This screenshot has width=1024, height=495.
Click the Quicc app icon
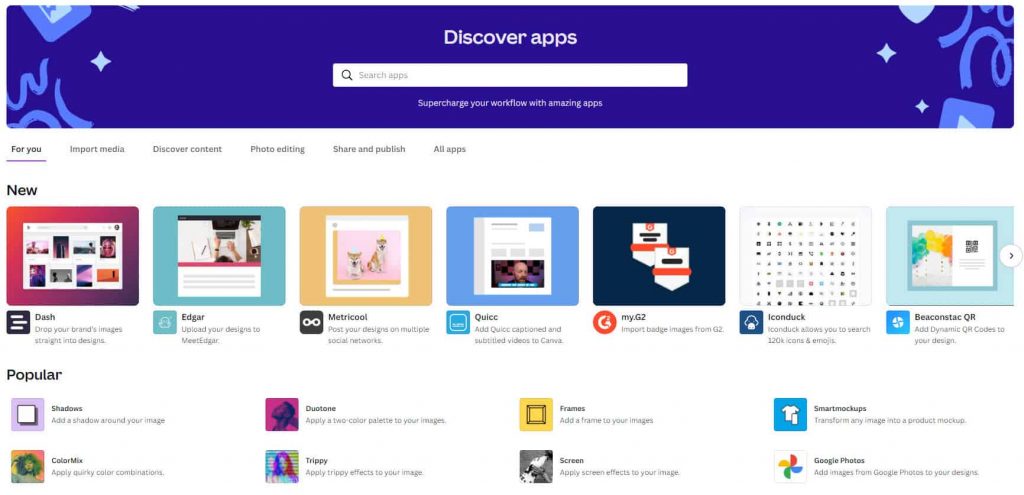458,322
